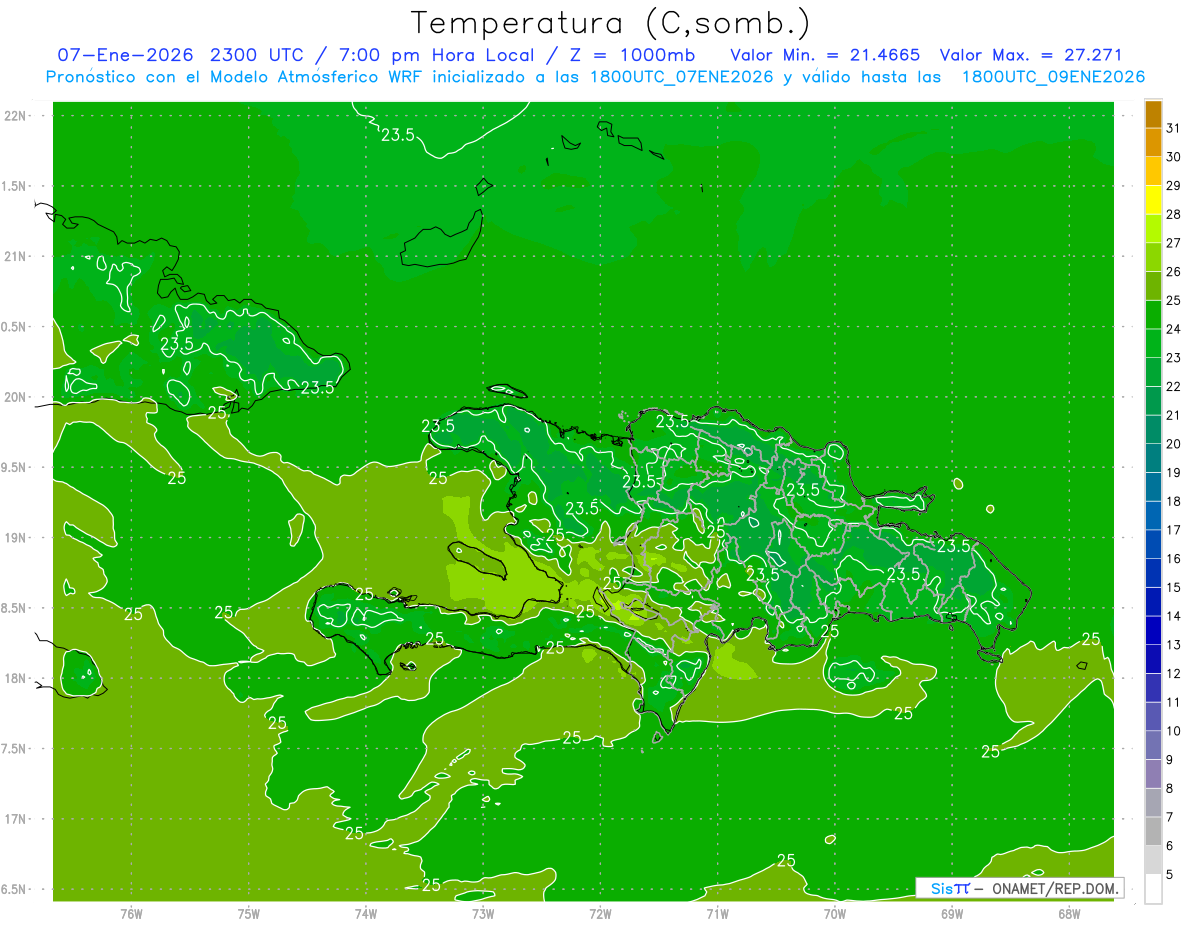Click the purple legend band between 9 and 10
Viewport: 1200px width, 927px height.
pos(1153,746)
